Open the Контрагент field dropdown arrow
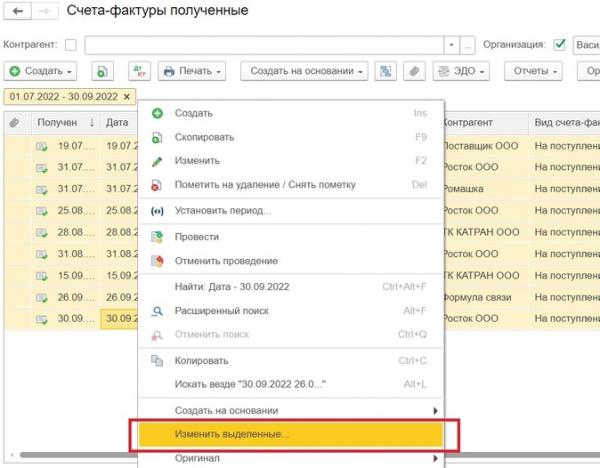This screenshot has width=600, height=468. [452, 45]
